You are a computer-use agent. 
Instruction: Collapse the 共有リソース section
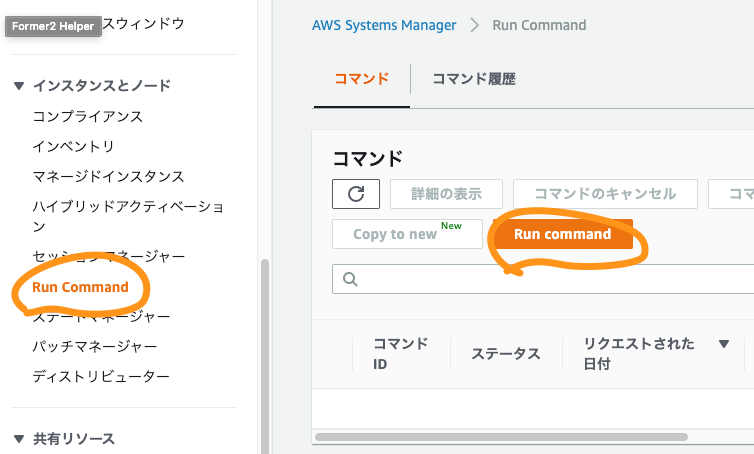pyautogui.click(x=19, y=439)
